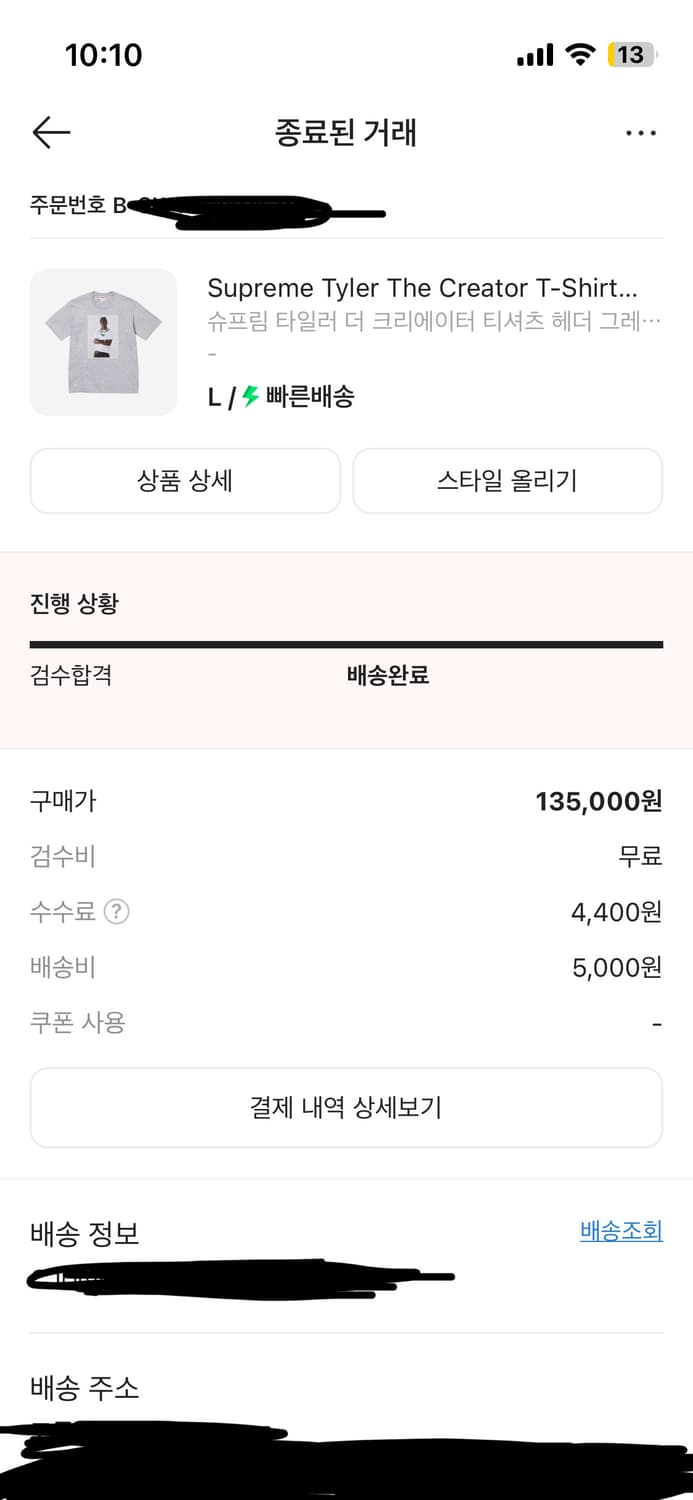Tap the 배송완료 progress status label
Screen dimensions: 693x1500
coord(388,675)
